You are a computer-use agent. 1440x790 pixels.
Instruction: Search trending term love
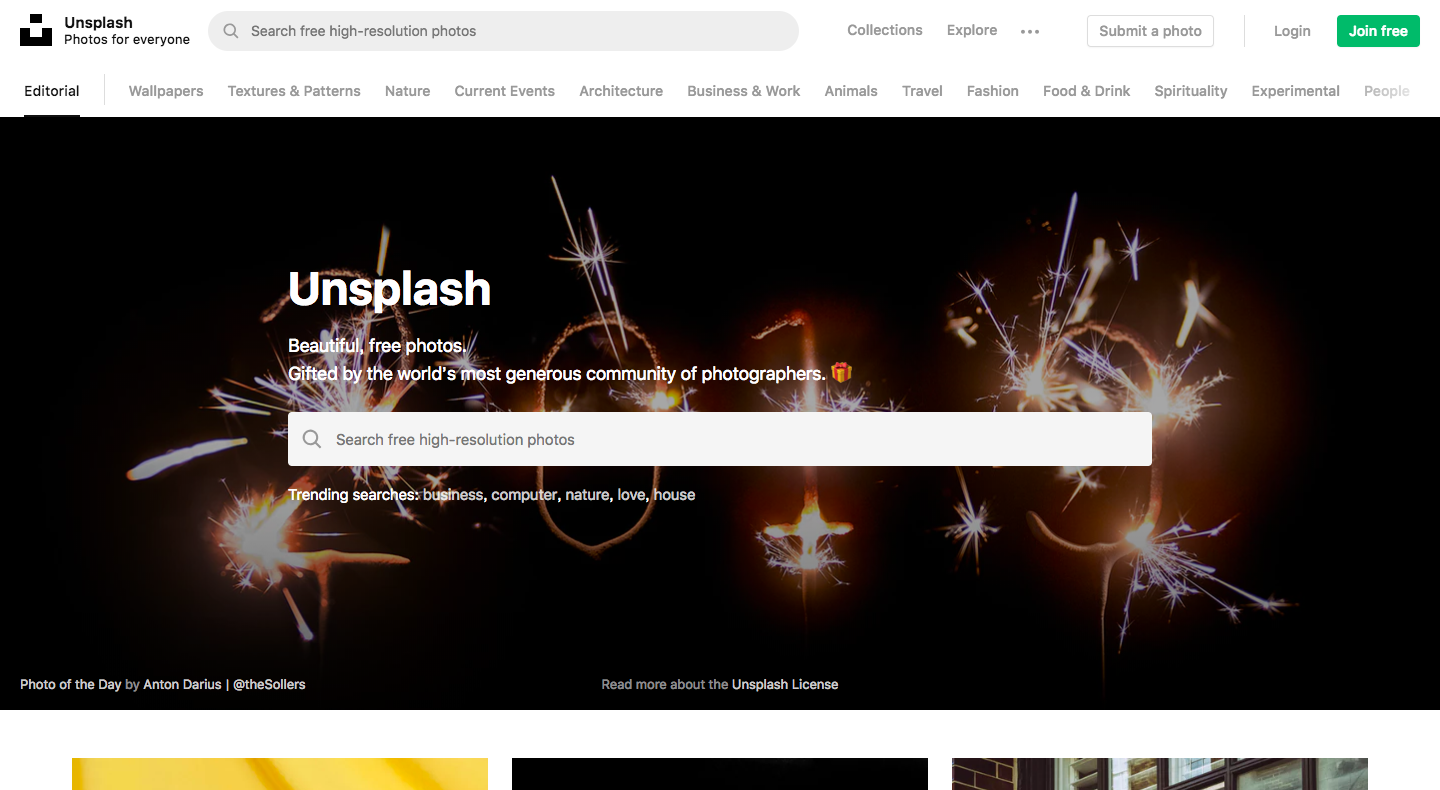pos(631,495)
